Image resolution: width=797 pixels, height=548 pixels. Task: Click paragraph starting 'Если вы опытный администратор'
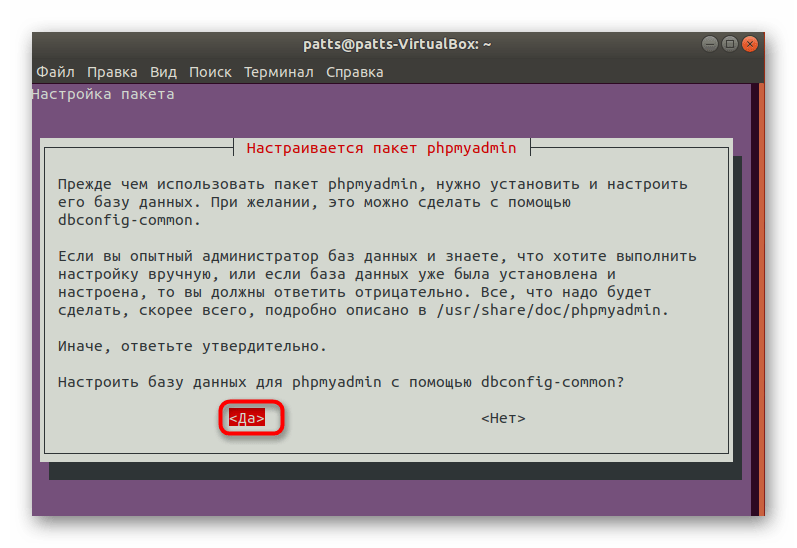click(x=377, y=283)
